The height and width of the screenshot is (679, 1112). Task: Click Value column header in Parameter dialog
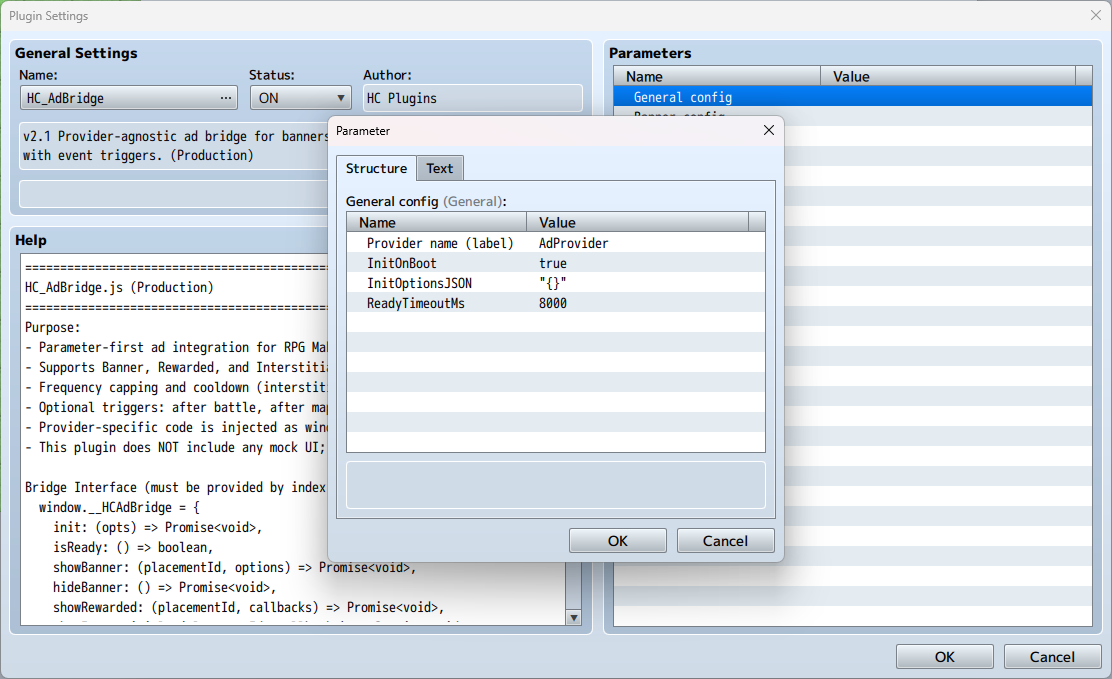tap(638, 223)
